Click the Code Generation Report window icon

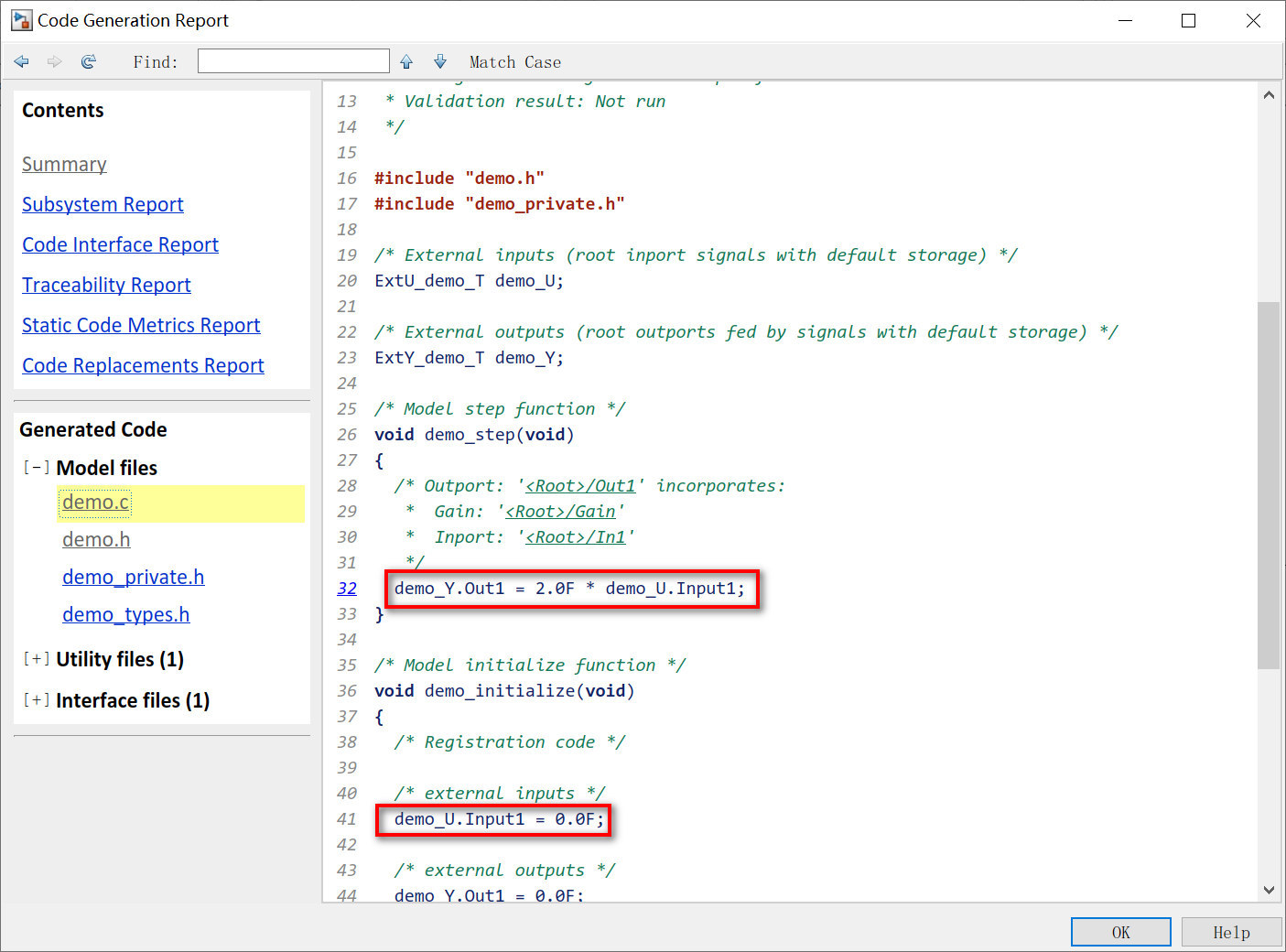coord(21,20)
